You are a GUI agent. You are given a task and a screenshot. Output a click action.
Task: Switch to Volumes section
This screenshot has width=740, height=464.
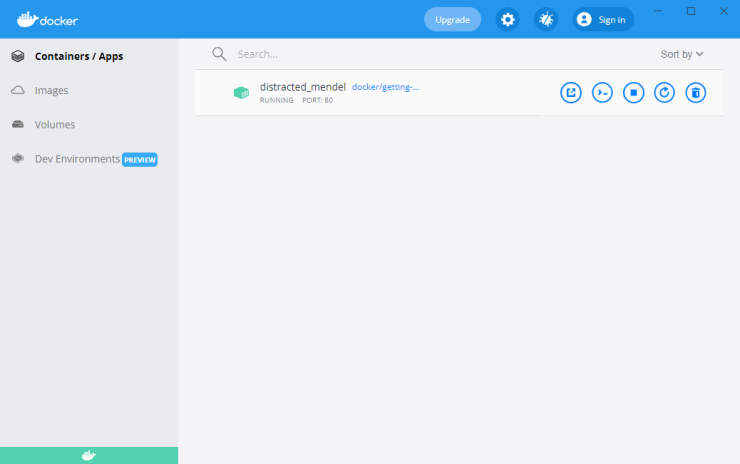click(x=55, y=125)
